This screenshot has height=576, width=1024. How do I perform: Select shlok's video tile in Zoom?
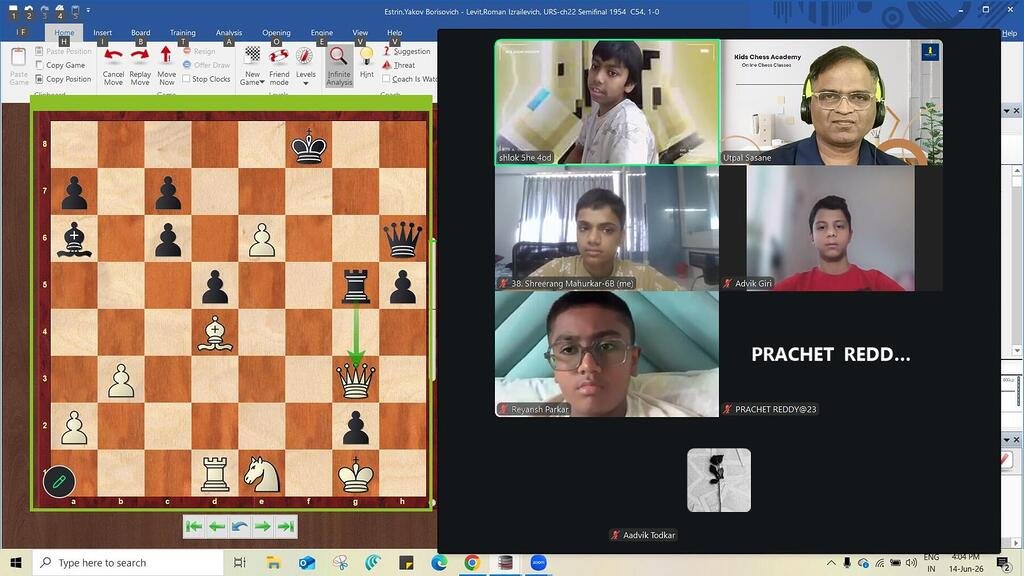pos(607,102)
